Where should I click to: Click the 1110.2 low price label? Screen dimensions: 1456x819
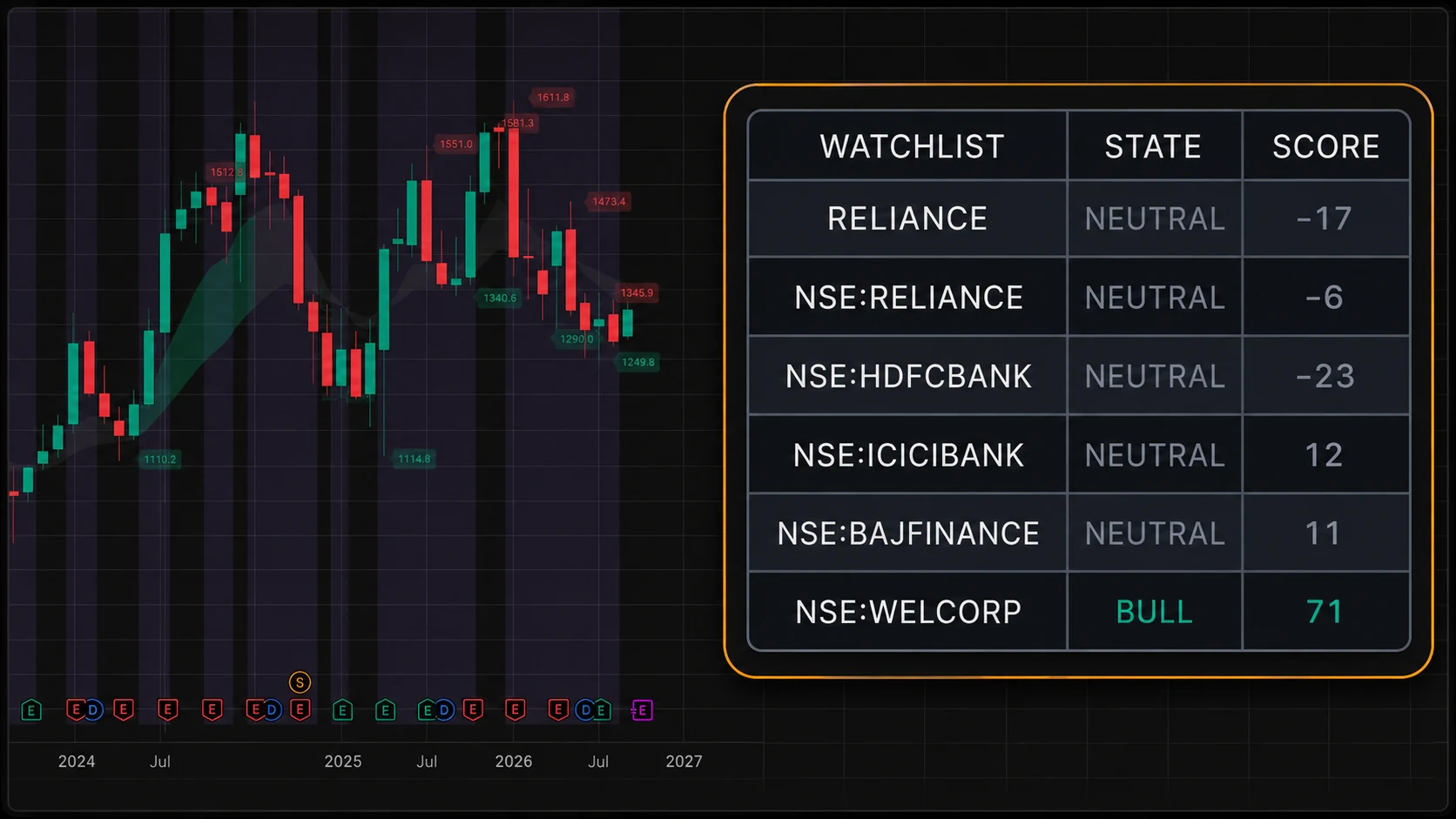coord(160,460)
